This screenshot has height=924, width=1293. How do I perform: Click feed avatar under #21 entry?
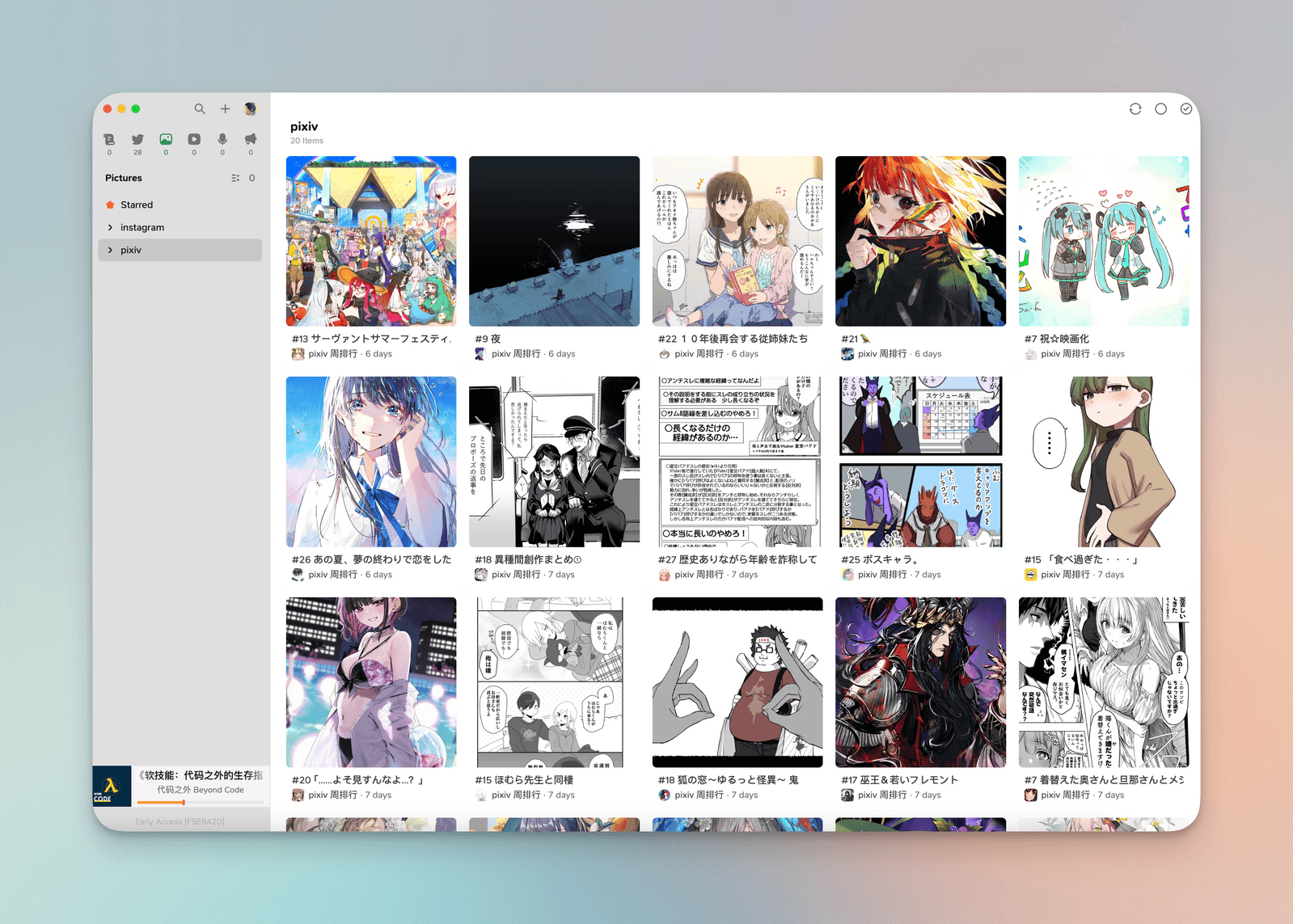click(x=847, y=354)
